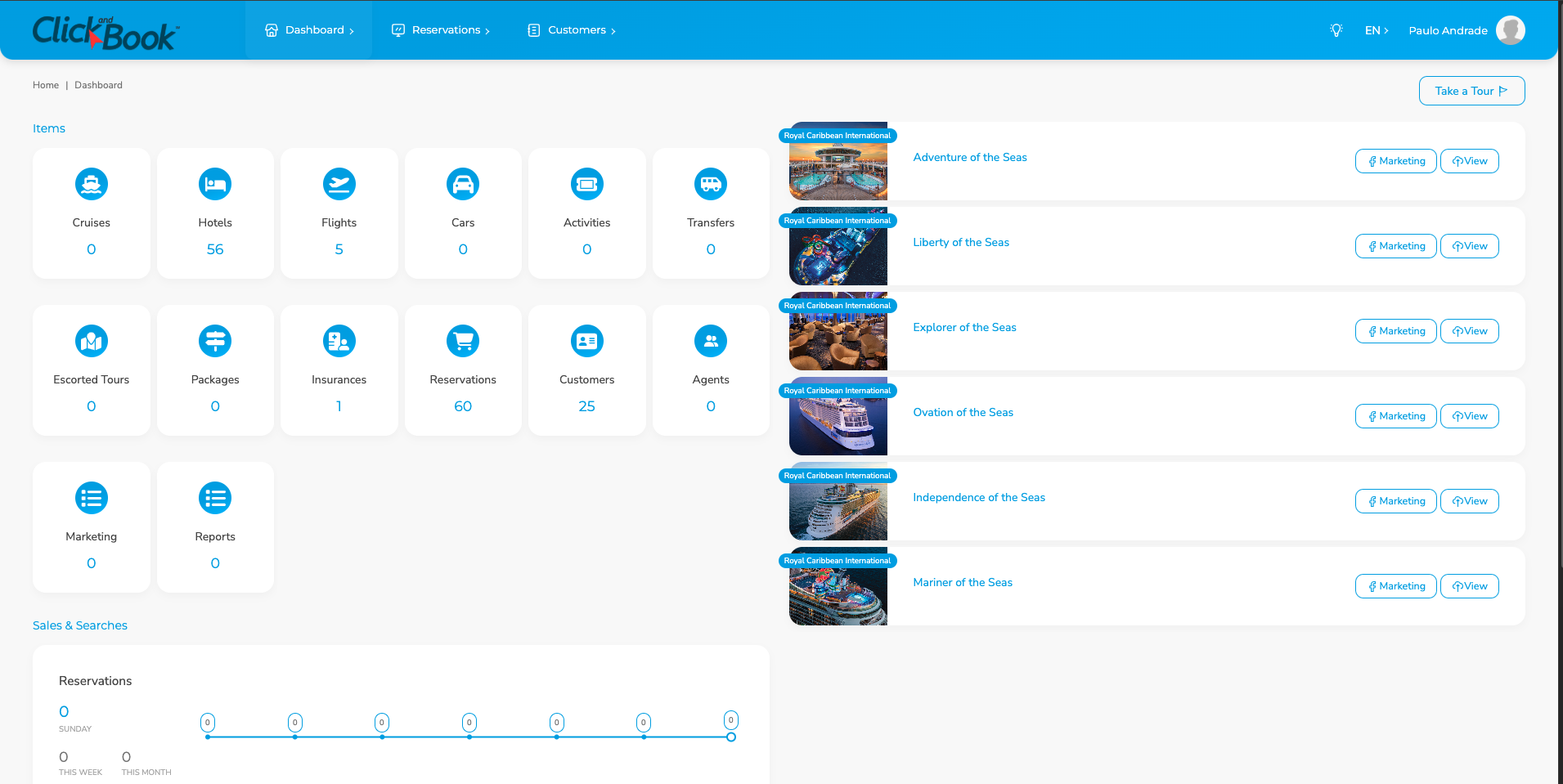Click the Reports list icon
Screen dimensions: 1563x784
(x=215, y=498)
